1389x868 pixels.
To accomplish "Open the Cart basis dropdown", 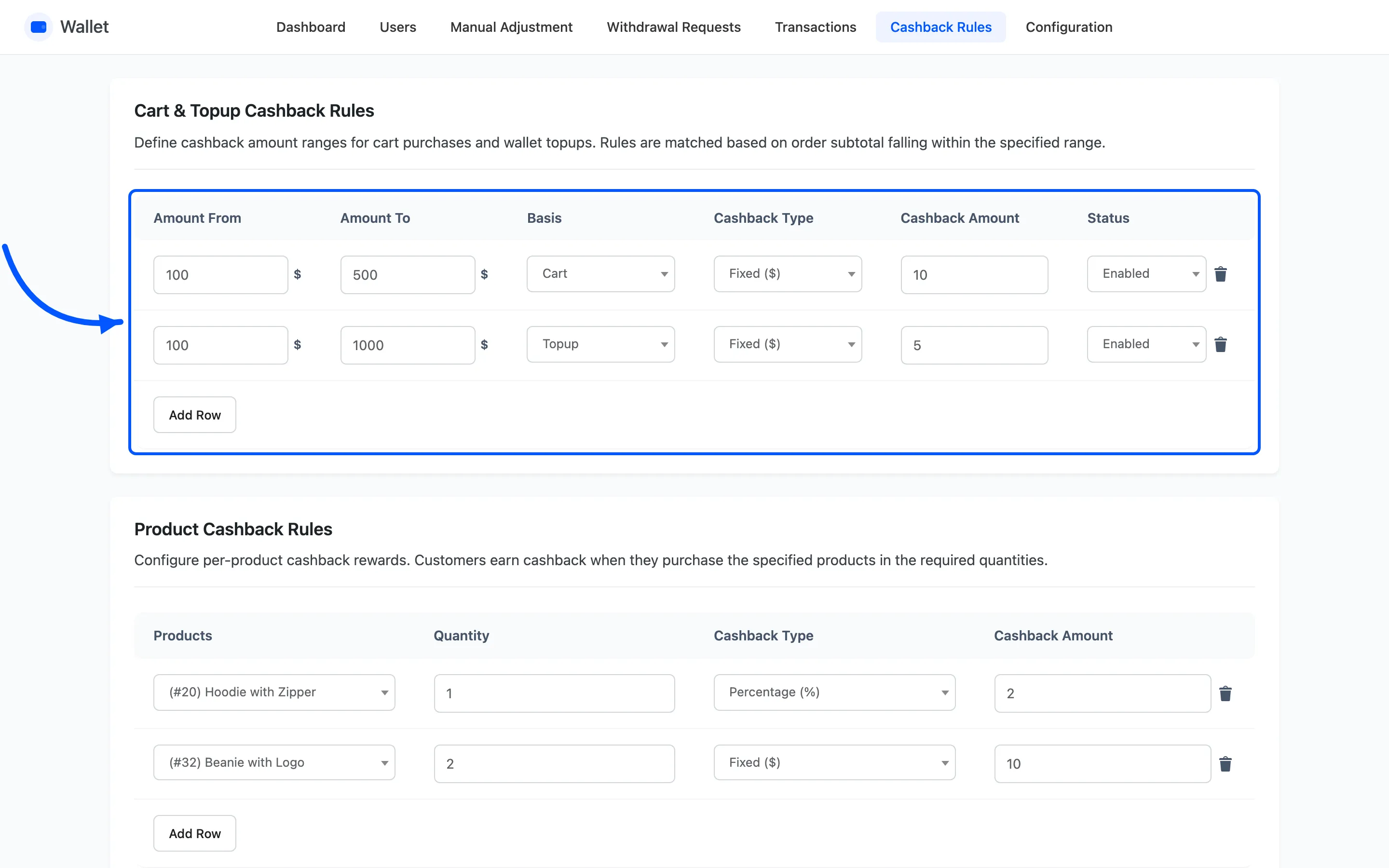I will pos(600,274).
